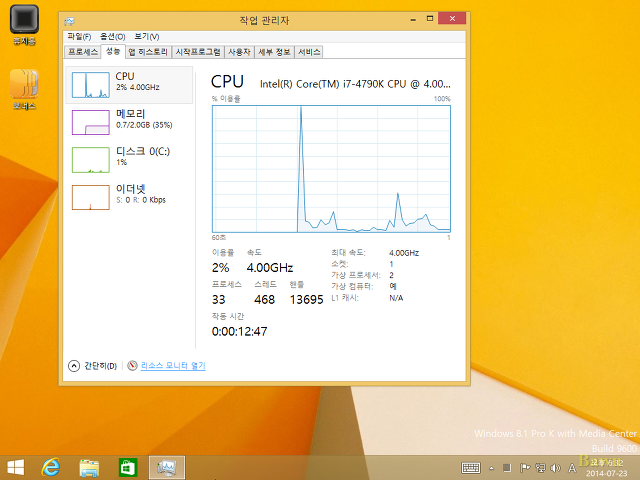
Task: Click the taskbar clock date 2014-07-23
Action: point(607,473)
